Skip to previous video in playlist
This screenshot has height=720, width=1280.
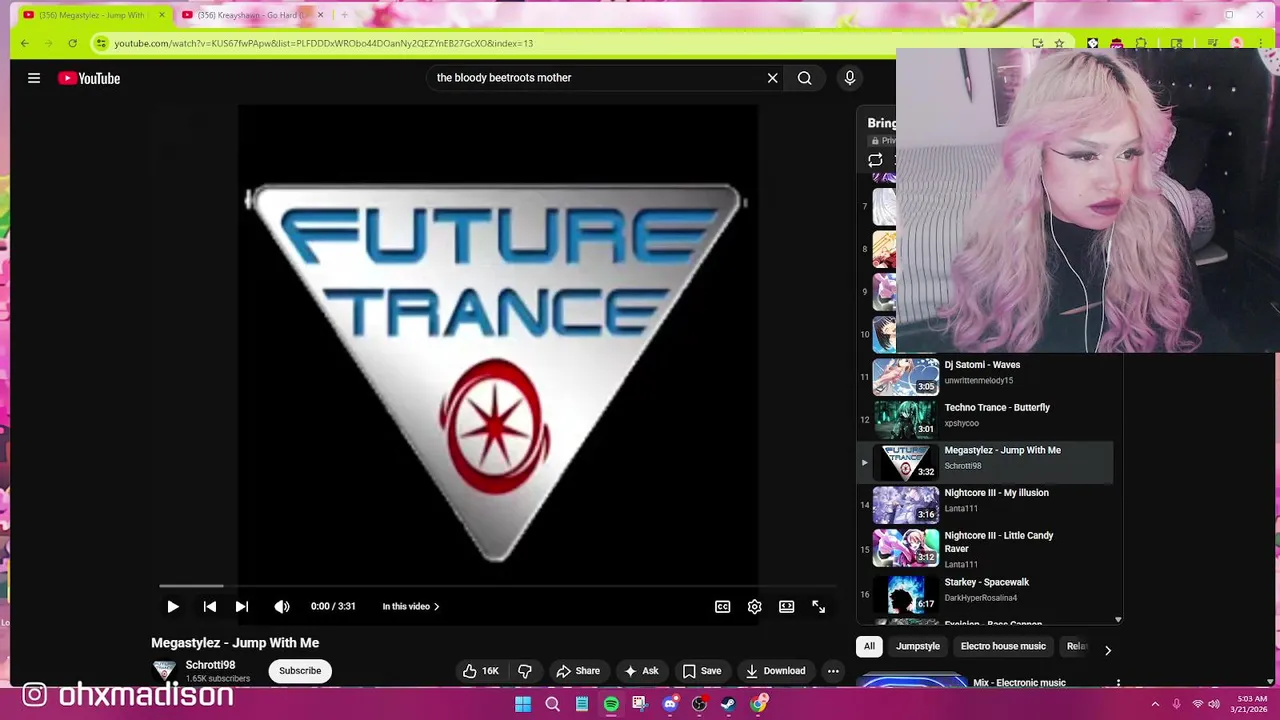pyautogui.click(x=210, y=606)
